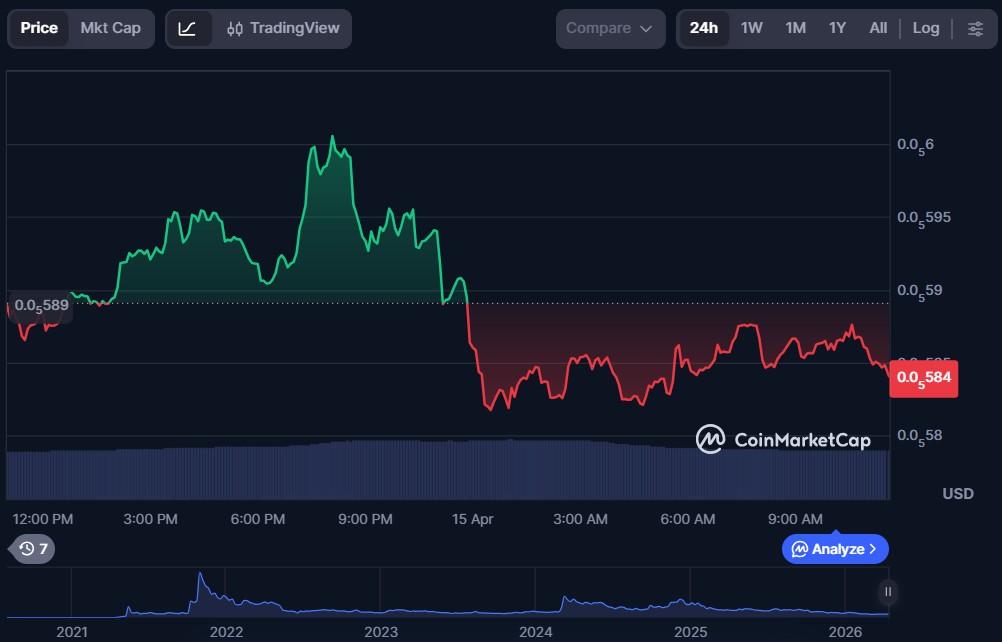The width and height of the screenshot is (1002, 642).
Task: Click the opening price label 0.0₅589
Action: (x=41, y=305)
